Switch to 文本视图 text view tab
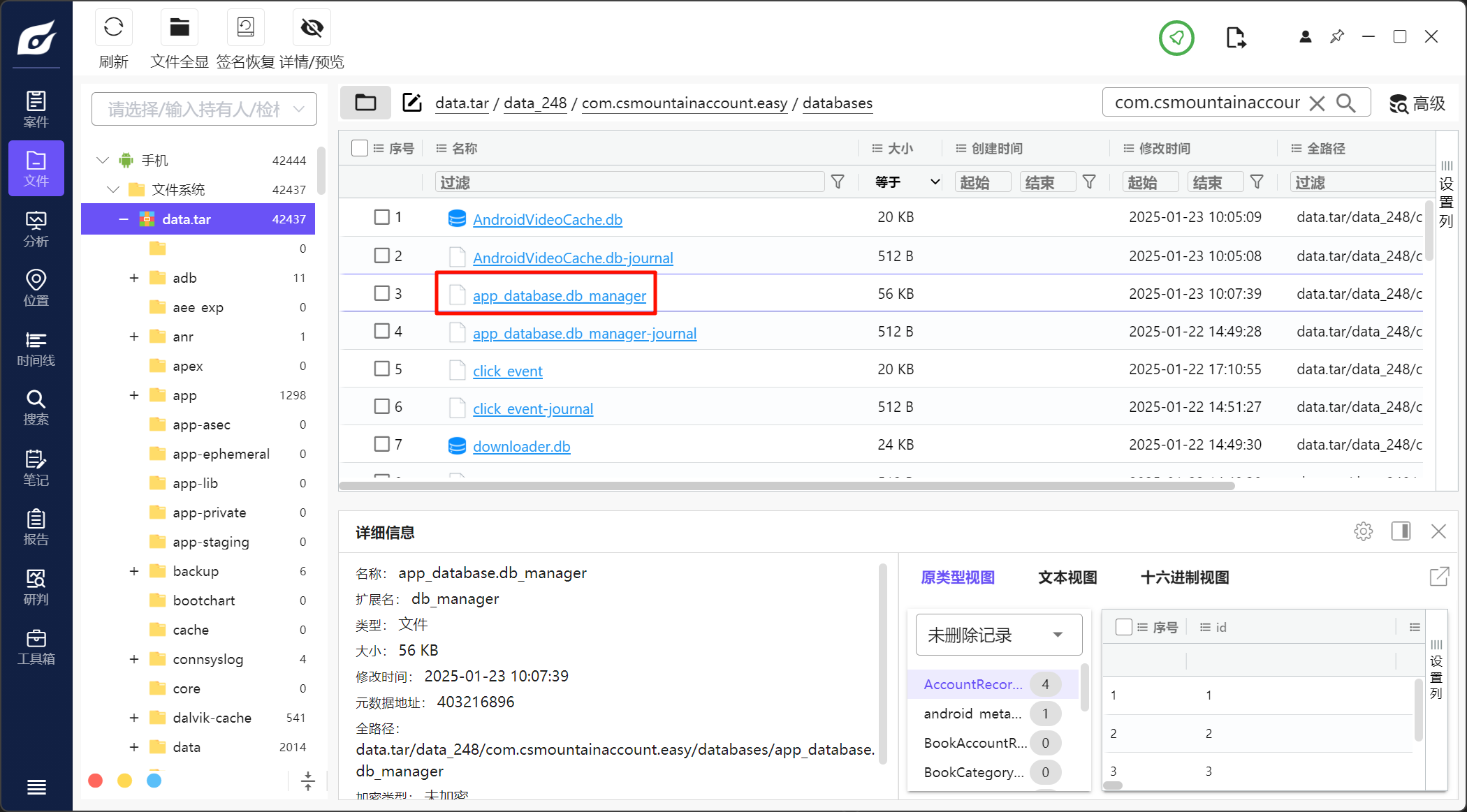1467x812 pixels. pyautogui.click(x=1067, y=577)
